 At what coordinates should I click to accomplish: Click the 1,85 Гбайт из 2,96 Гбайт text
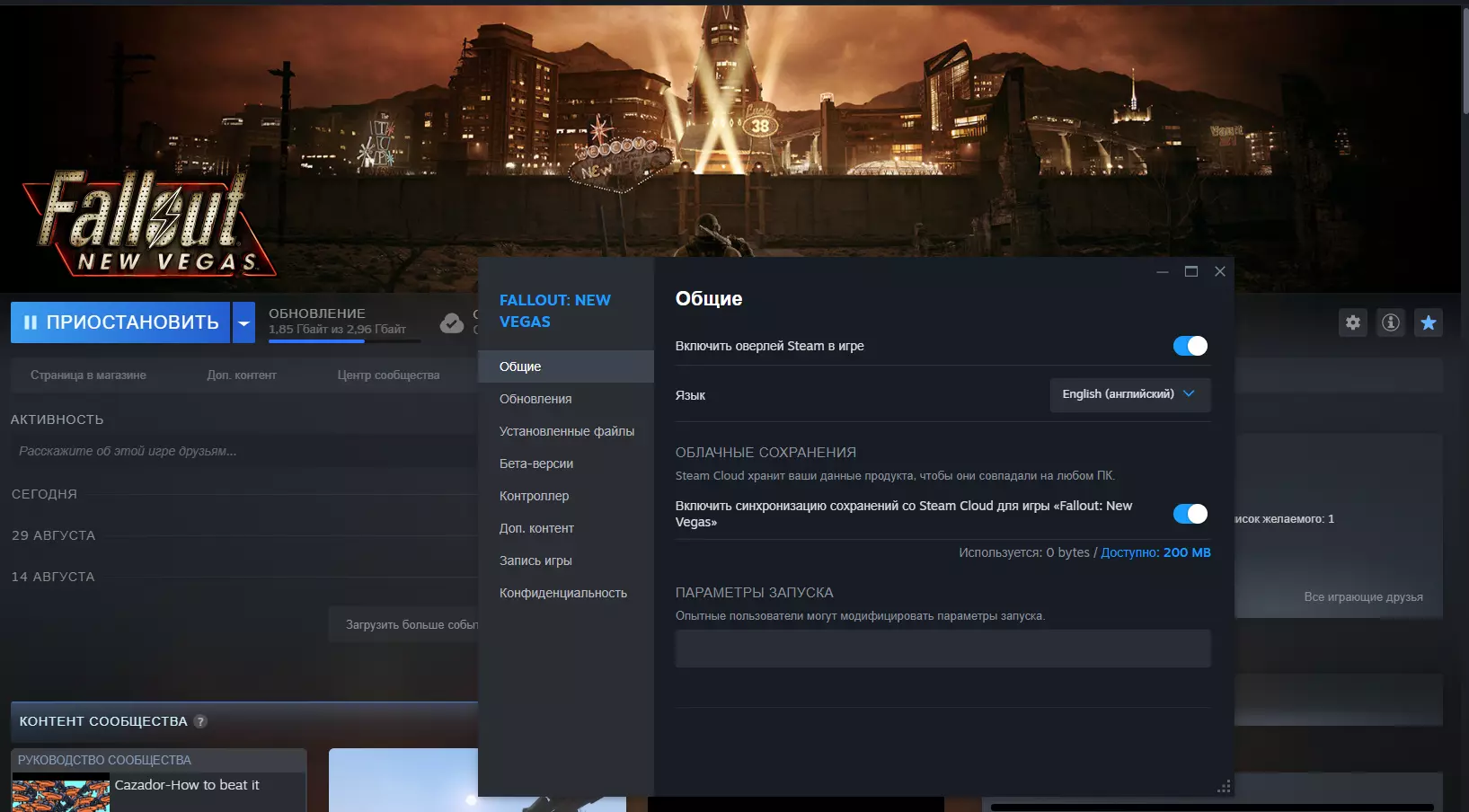coord(337,330)
